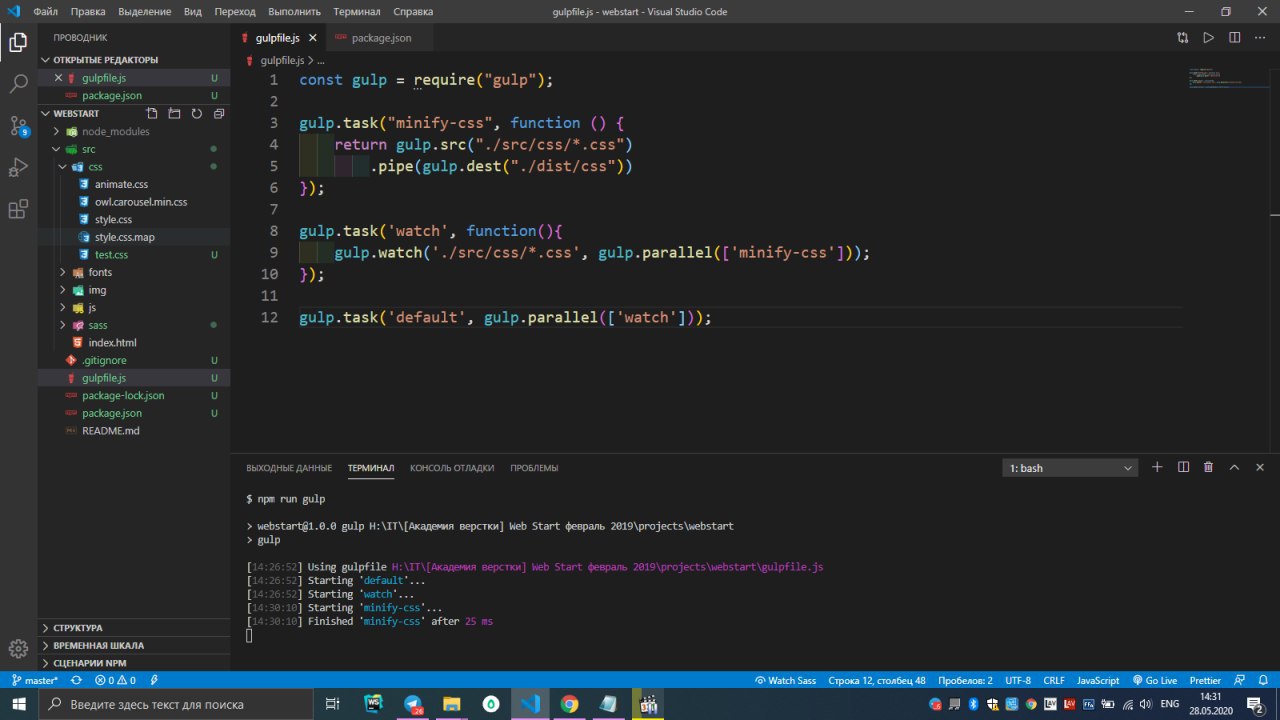Click master branch in status bar
The width and height of the screenshot is (1280, 720).
(x=34, y=680)
